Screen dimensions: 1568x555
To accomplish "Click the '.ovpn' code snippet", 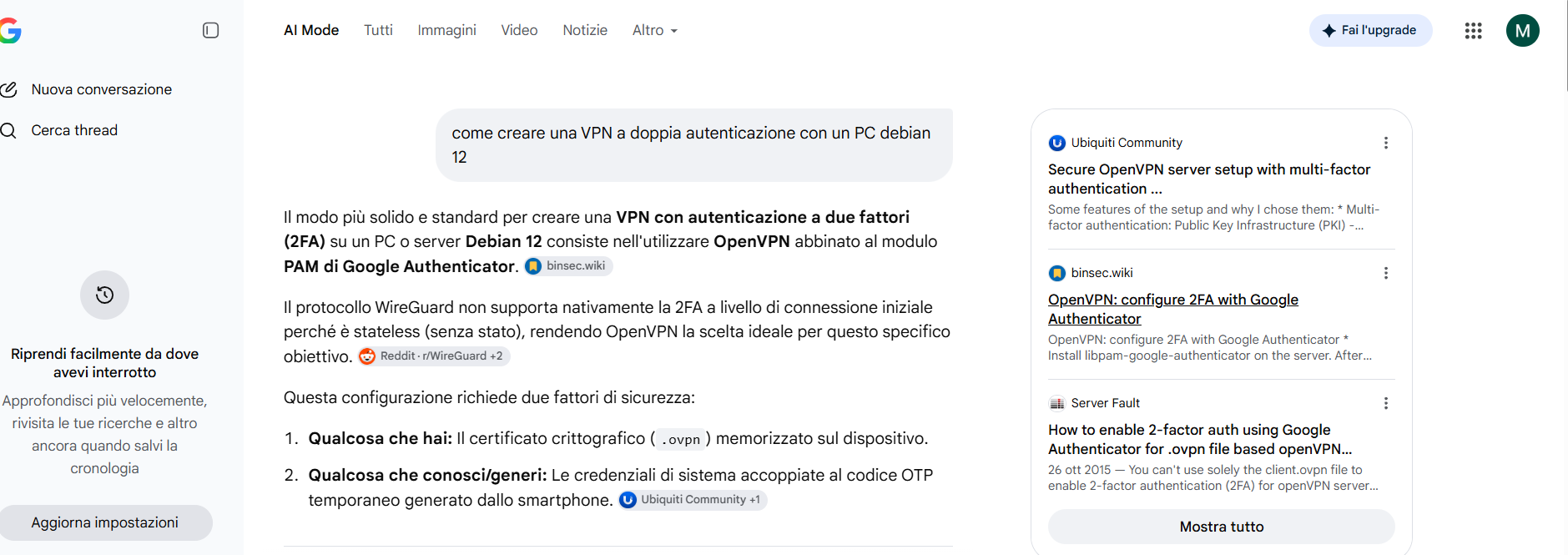I will tap(680, 440).
